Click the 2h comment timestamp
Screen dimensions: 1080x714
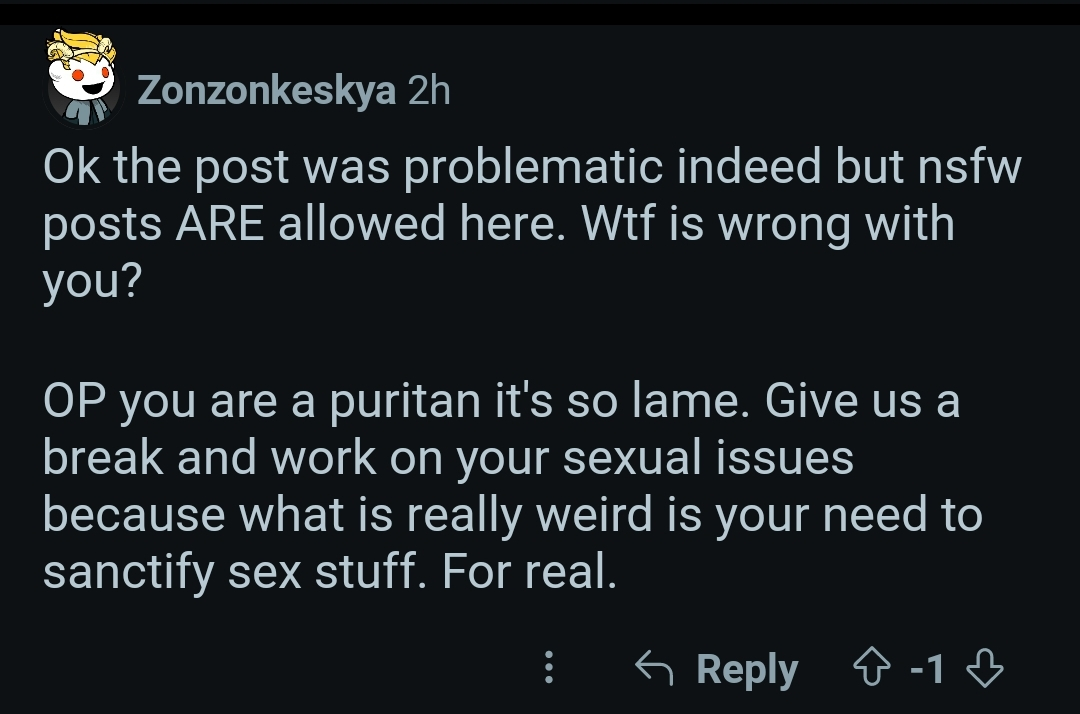[428, 90]
